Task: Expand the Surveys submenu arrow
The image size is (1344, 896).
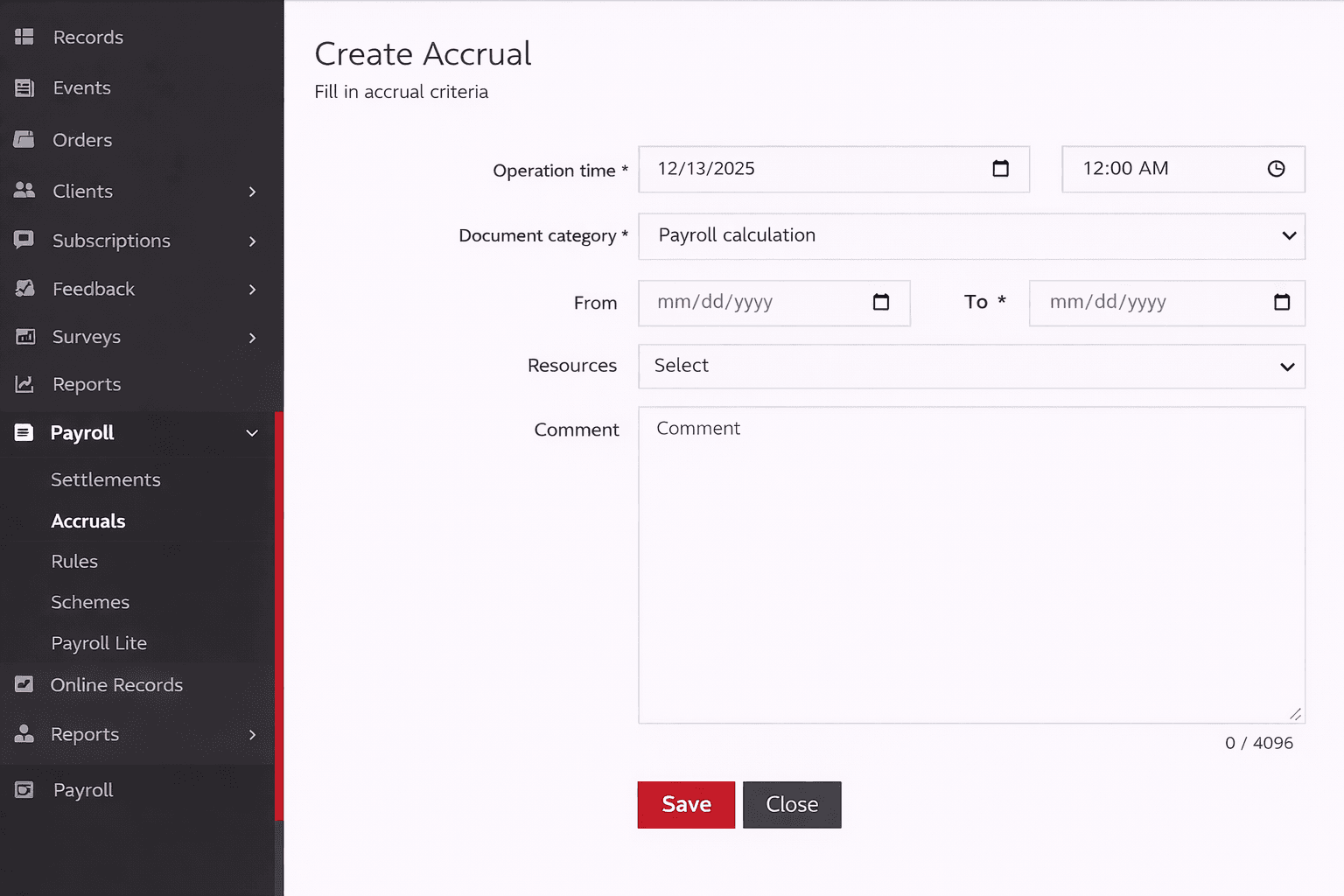Action: tap(252, 338)
